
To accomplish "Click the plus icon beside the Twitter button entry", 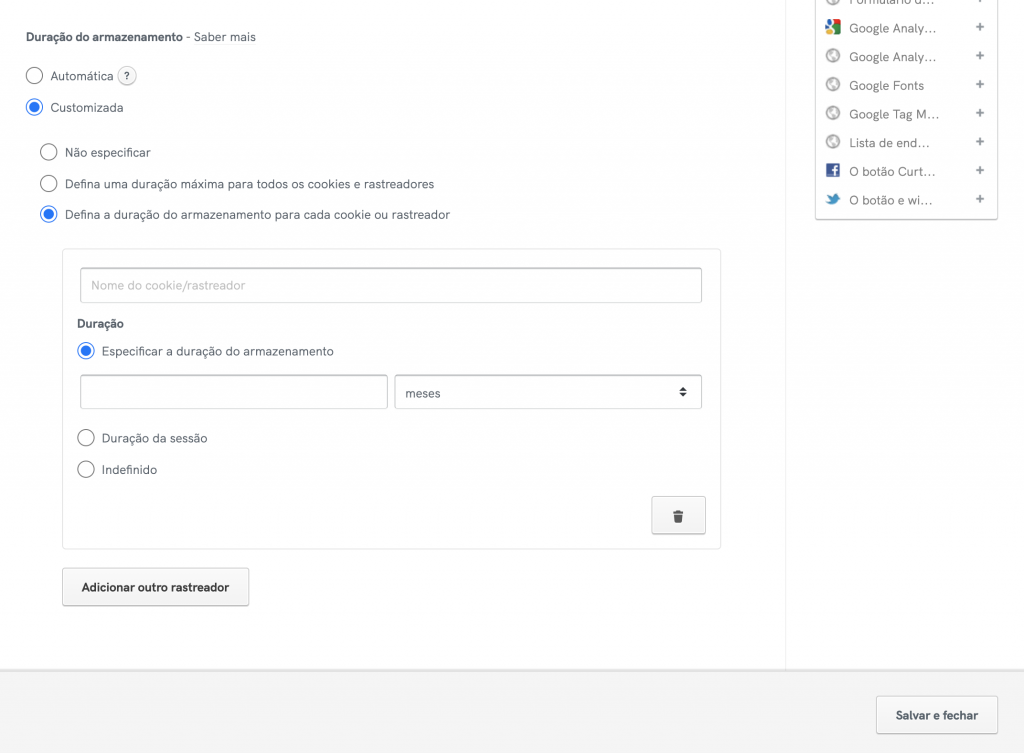I will click(x=980, y=200).
